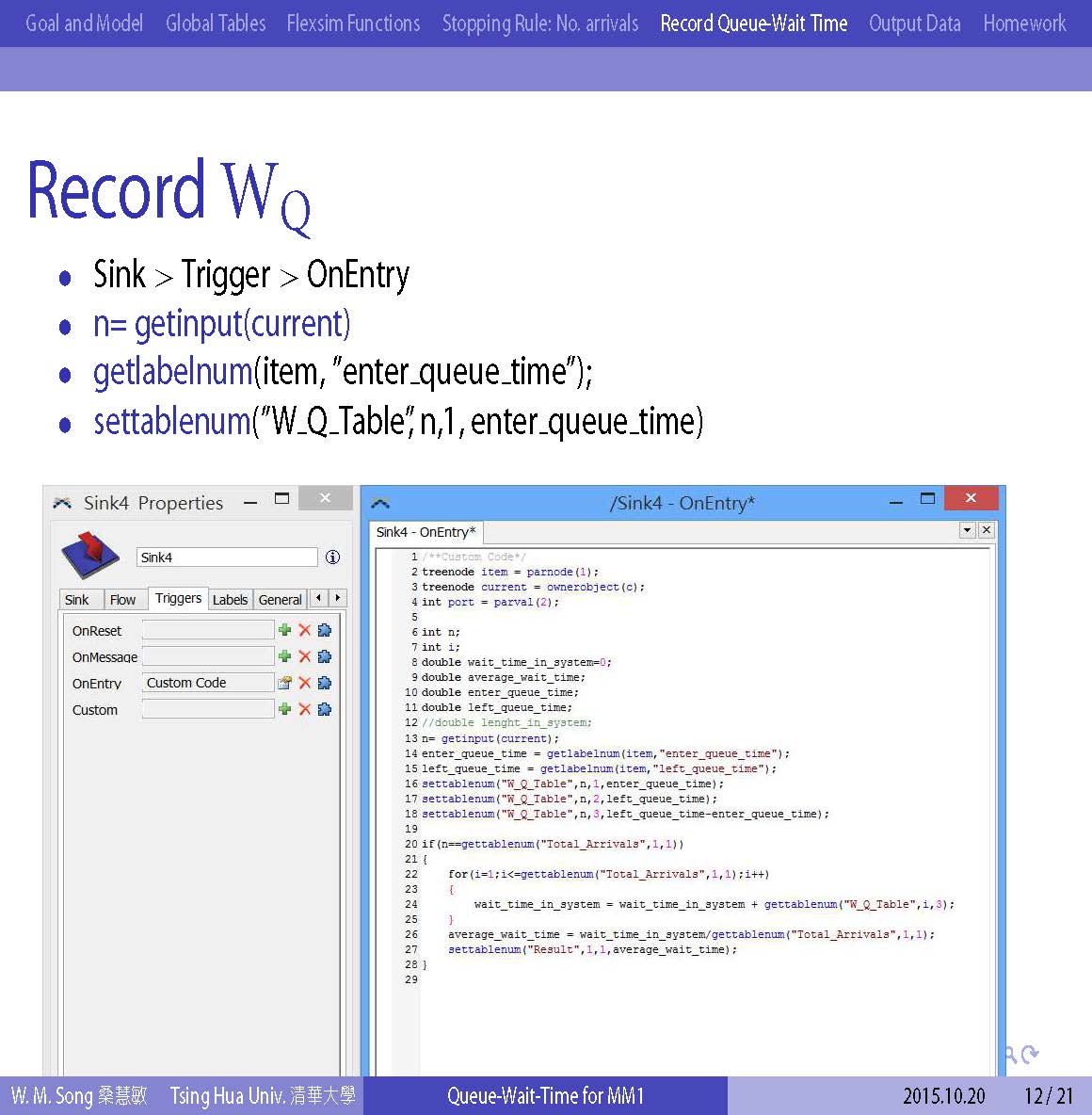
Task: Click the OnEntry Custom Code field
Action: [207, 683]
